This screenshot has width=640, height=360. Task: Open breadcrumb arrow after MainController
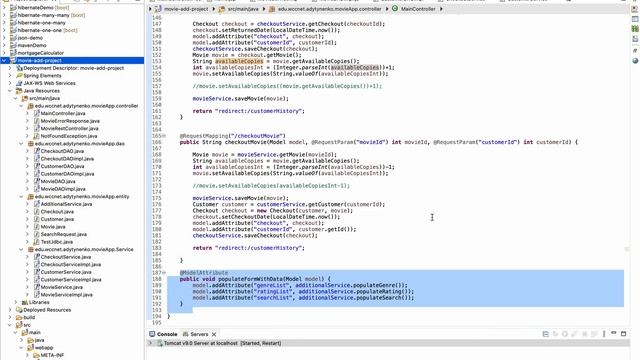coord(441,9)
